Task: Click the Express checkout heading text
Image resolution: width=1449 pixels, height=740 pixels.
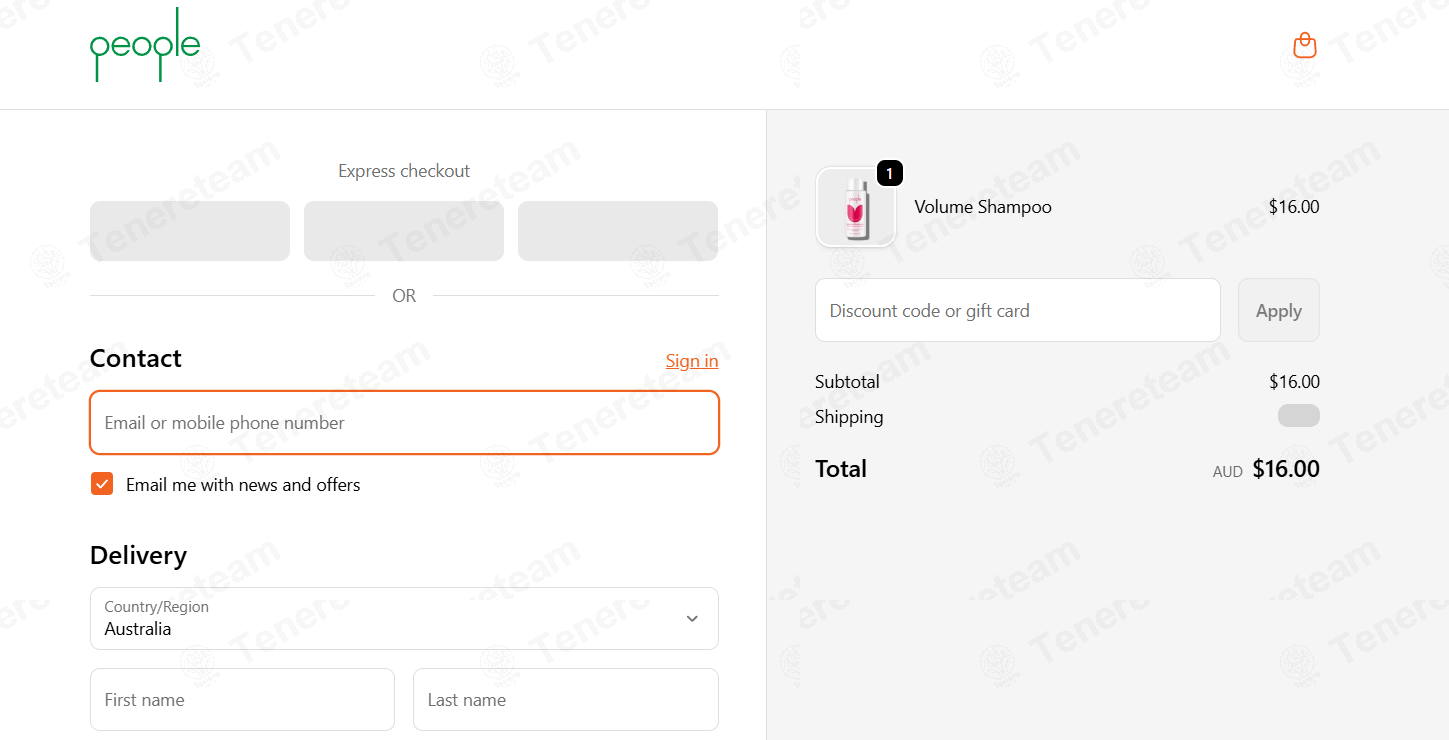Action: (x=404, y=171)
